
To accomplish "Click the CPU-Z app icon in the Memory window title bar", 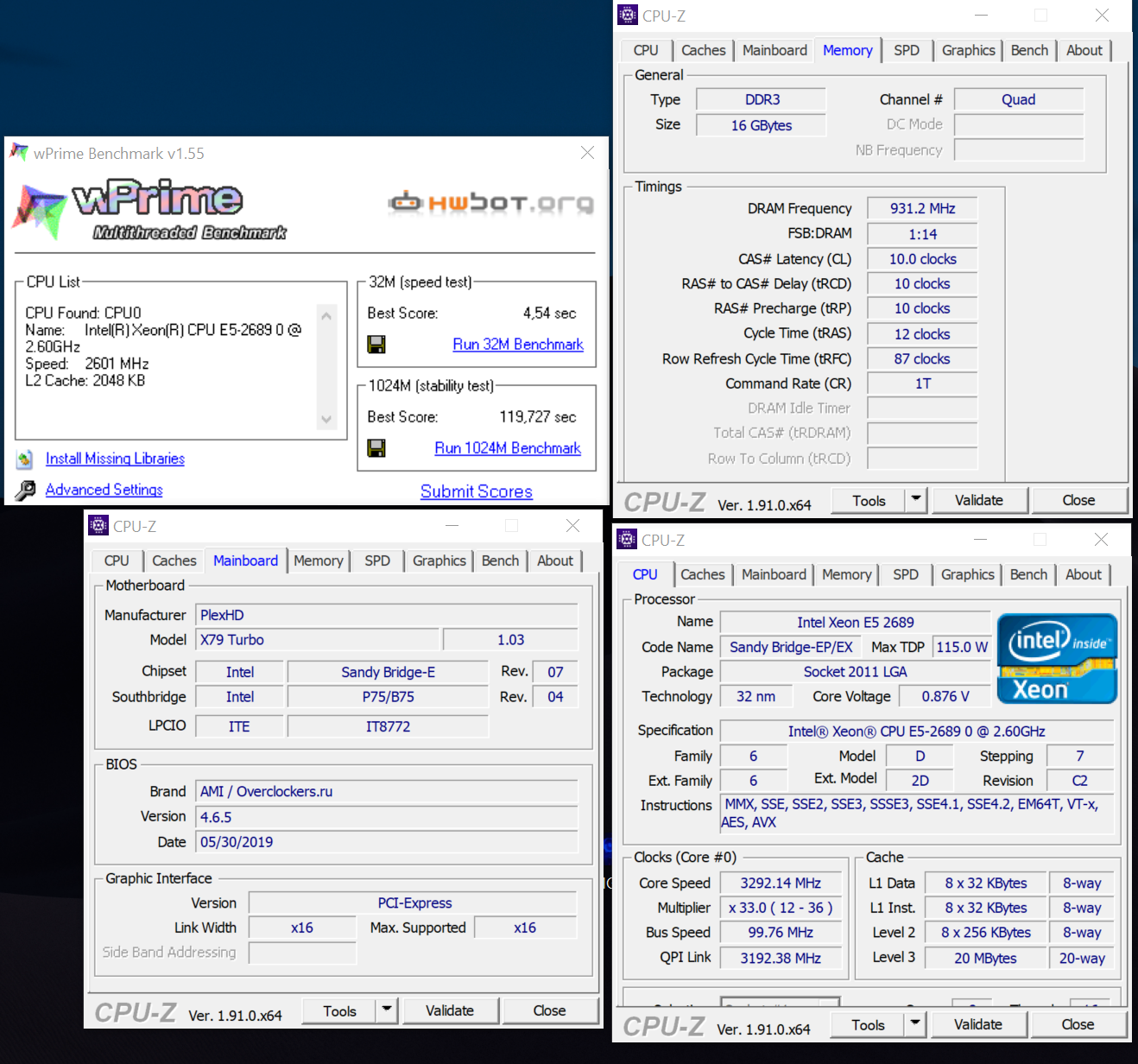I will (628, 16).
